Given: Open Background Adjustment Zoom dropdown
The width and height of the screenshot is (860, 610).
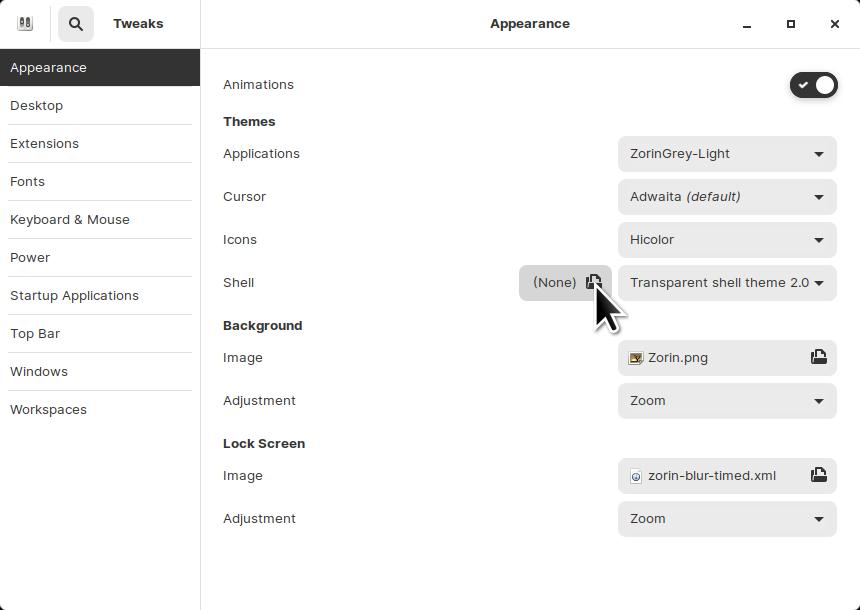Looking at the screenshot, I should pos(727,401).
